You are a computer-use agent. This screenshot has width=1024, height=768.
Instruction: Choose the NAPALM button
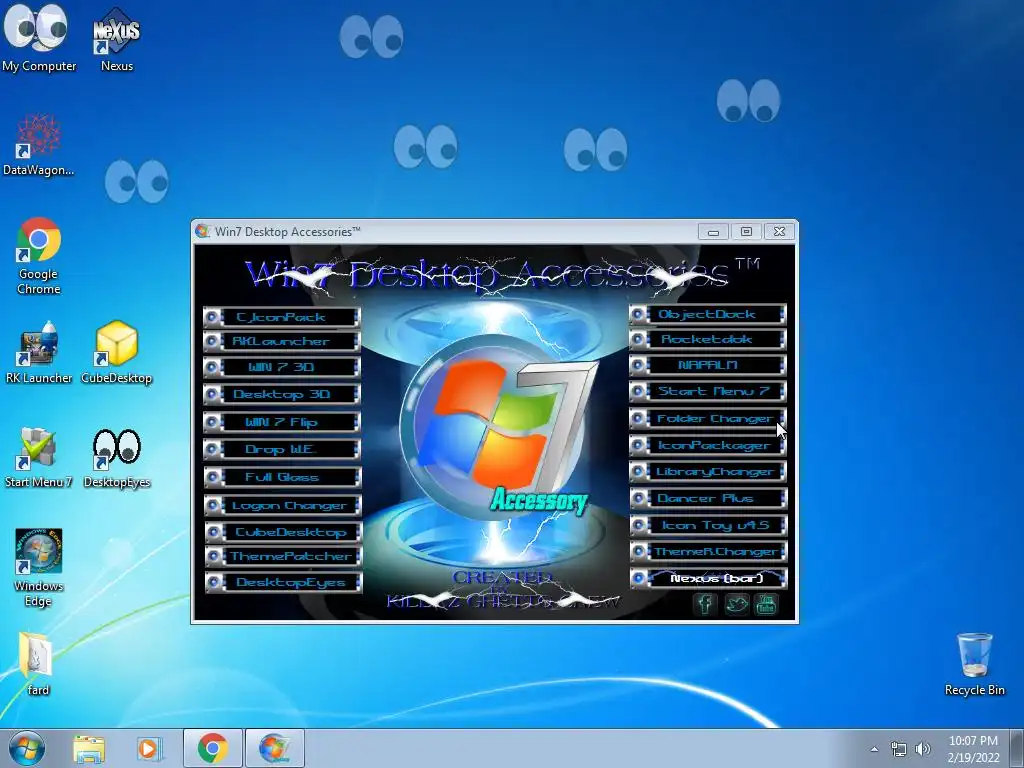708,365
